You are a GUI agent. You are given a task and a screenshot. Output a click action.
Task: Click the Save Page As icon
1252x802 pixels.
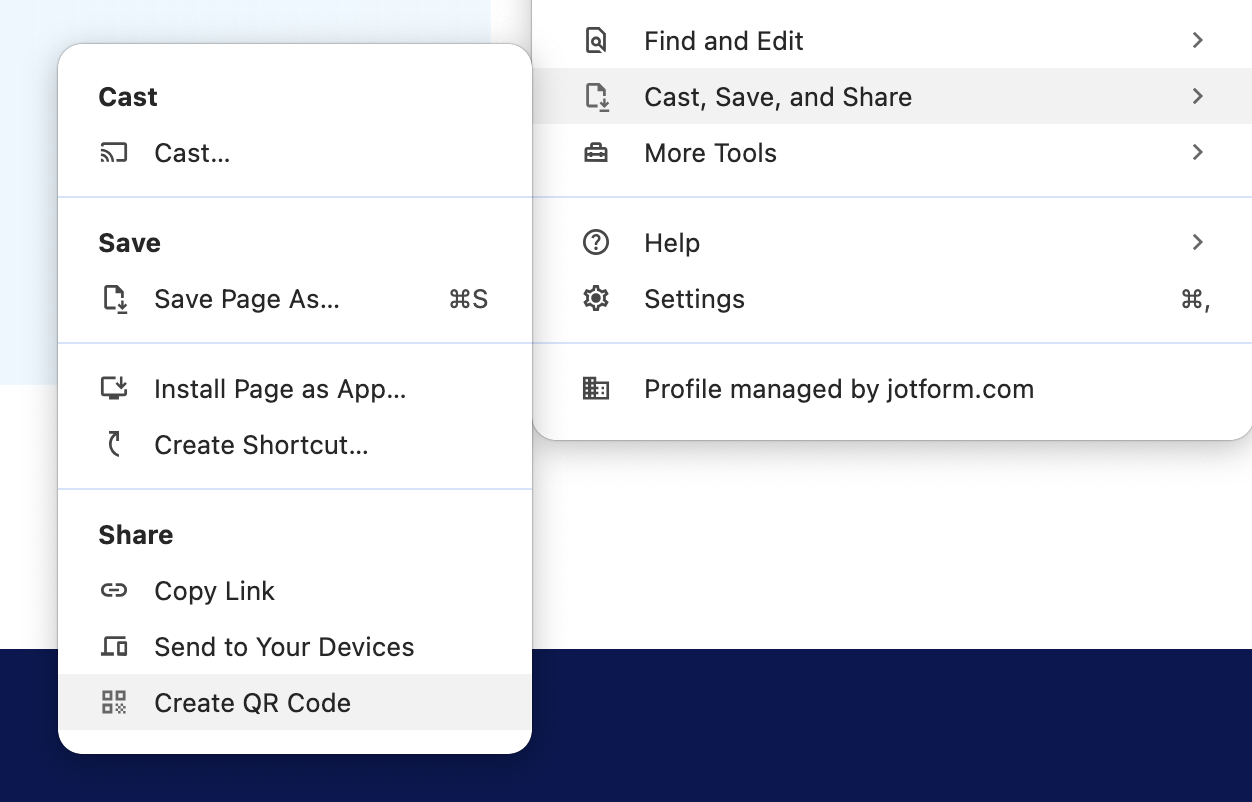point(115,298)
